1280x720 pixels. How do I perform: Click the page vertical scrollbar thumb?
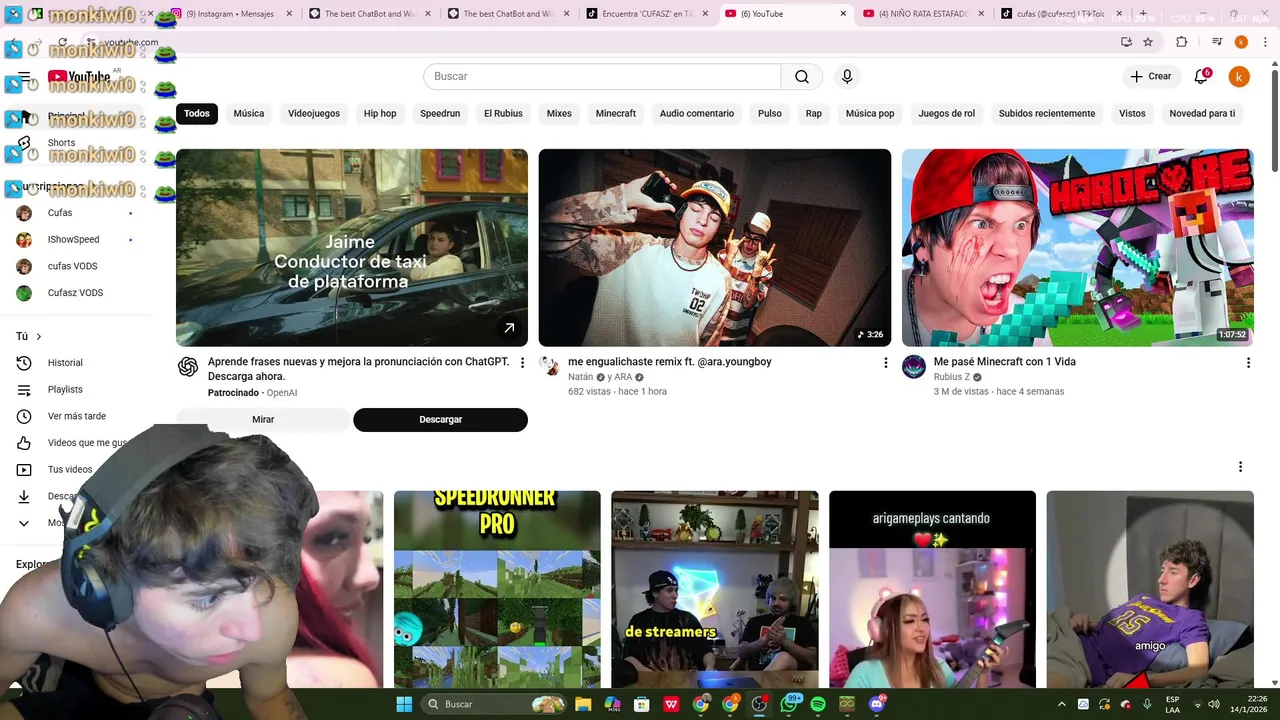(1274, 120)
